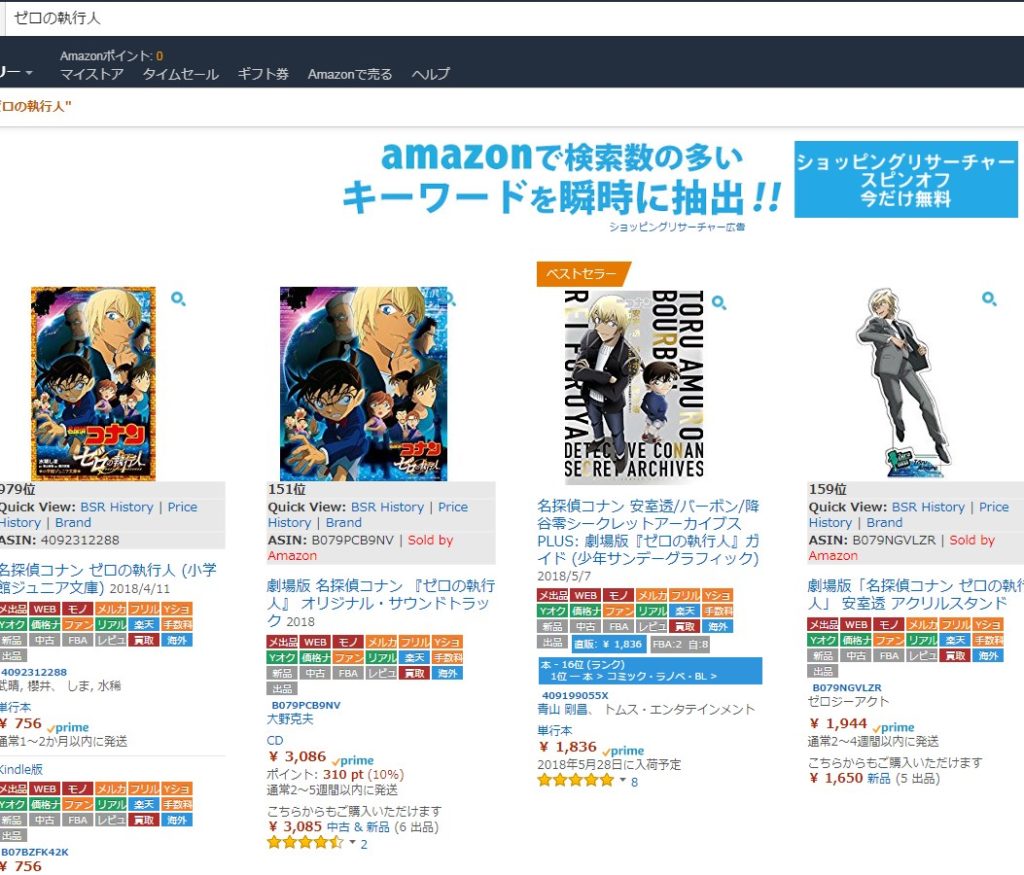Open ギフト券 in the navigation menu
The image size is (1024, 875).
(x=263, y=74)
